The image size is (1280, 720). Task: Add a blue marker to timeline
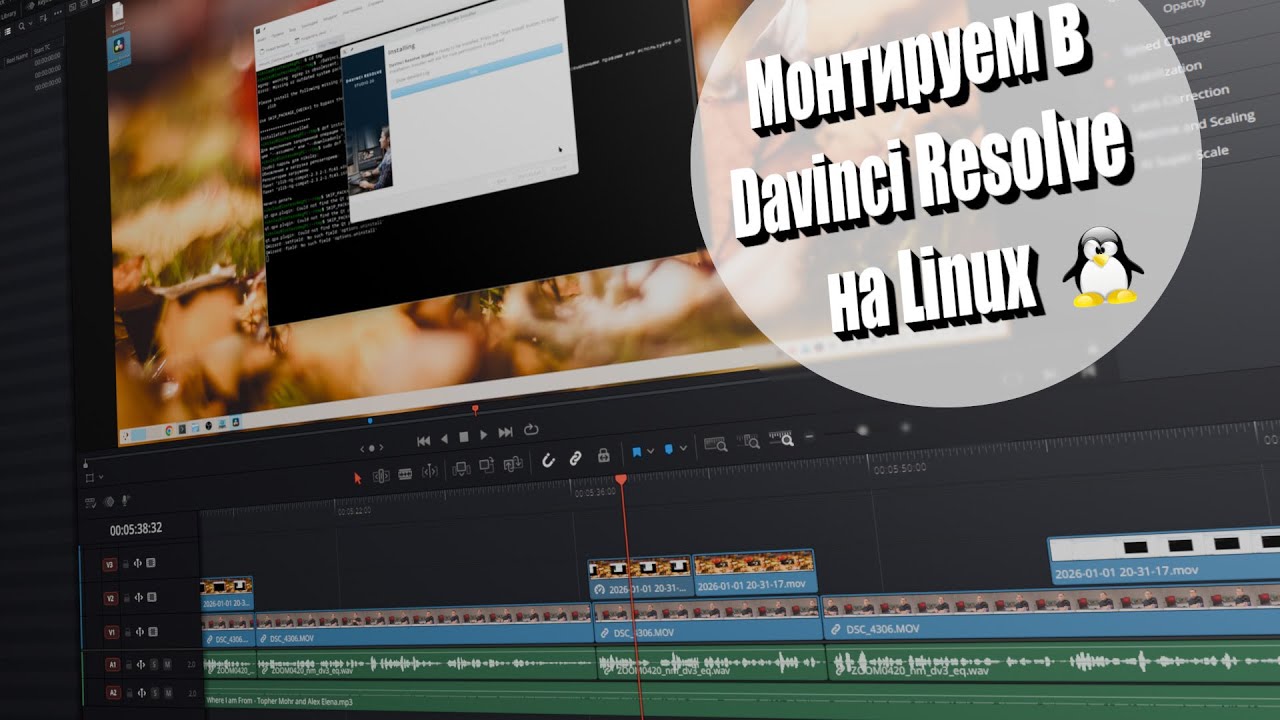[x=669, y=449]
